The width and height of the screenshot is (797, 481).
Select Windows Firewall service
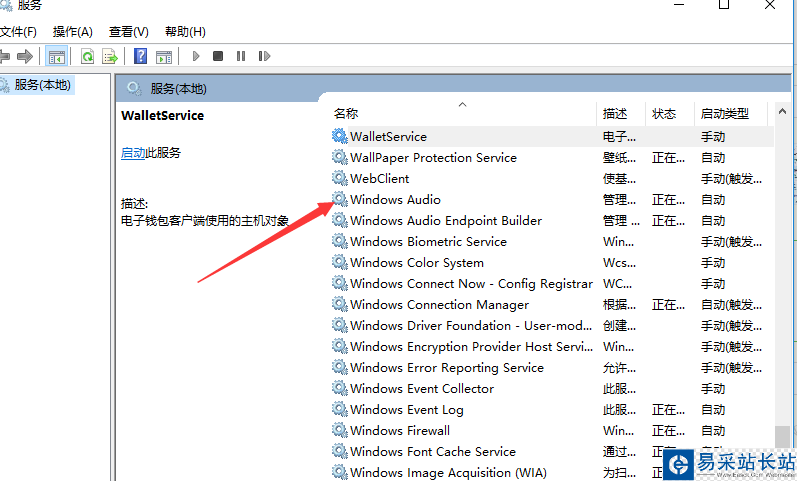[552, 431]
